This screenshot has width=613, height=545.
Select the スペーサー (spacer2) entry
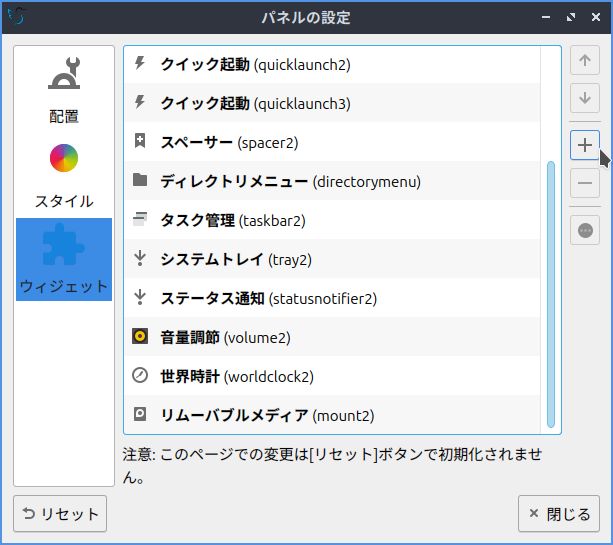[x=332, y=142]
